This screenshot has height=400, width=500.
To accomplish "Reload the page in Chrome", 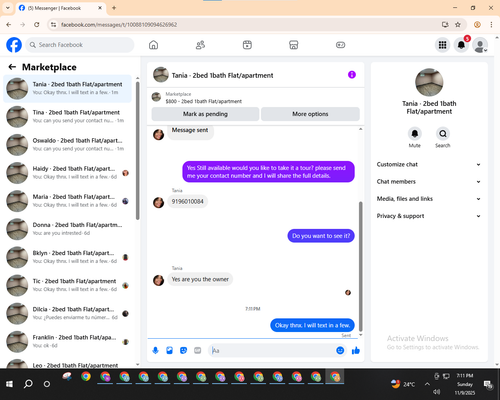I will point(37,24).
